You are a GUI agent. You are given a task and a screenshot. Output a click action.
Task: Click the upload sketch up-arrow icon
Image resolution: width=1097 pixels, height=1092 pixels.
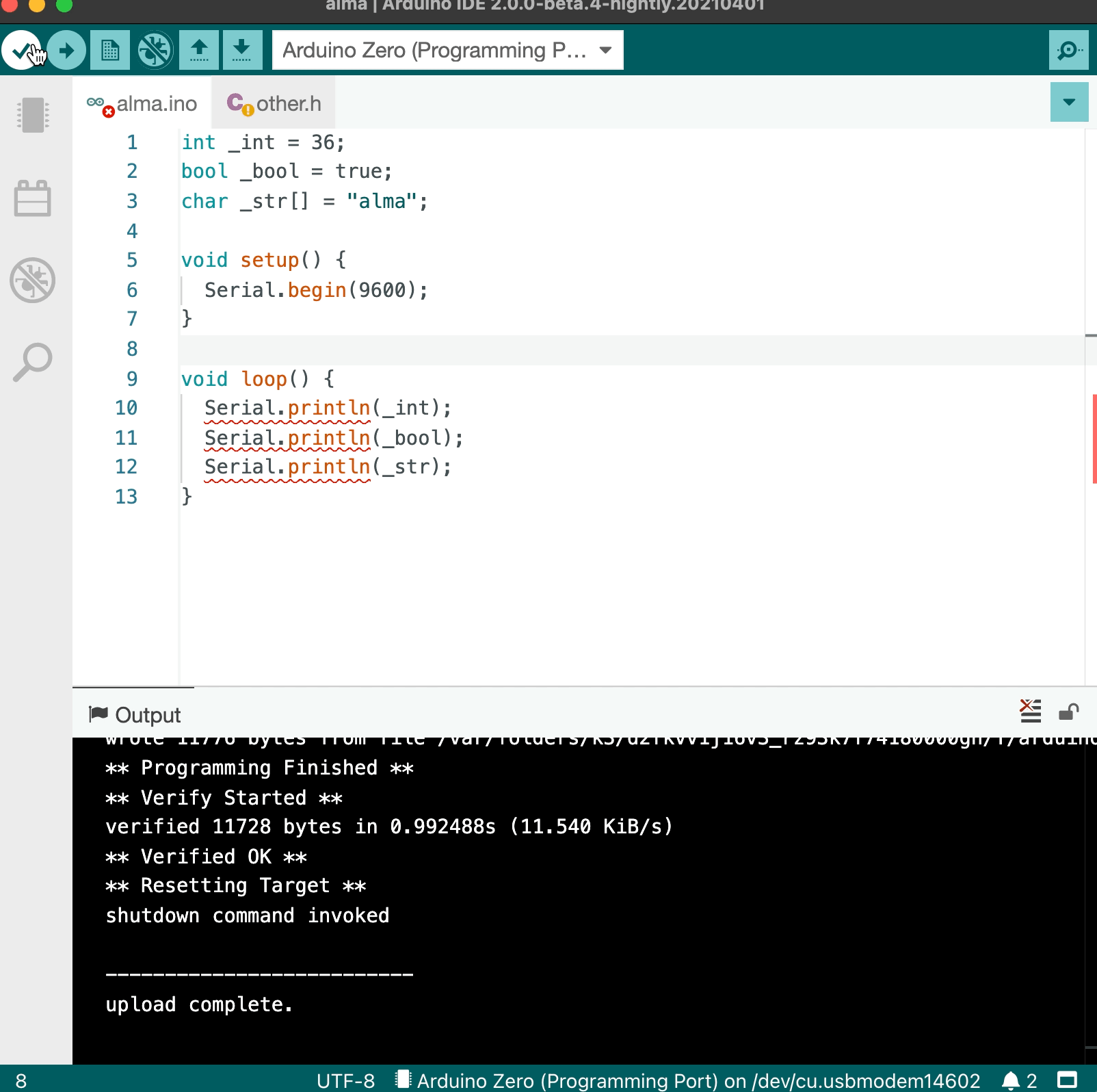199,50
